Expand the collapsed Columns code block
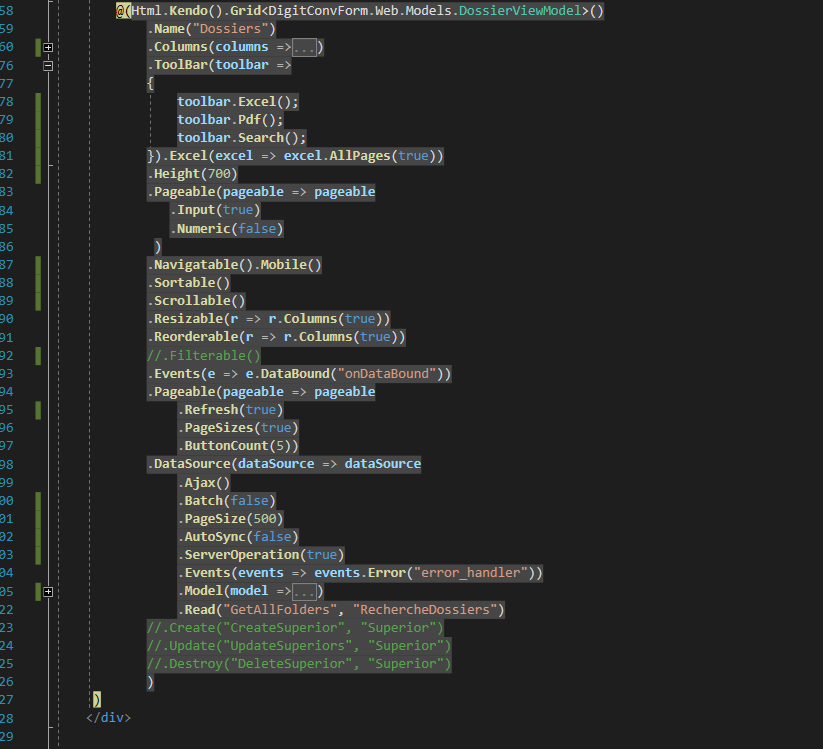 coord(47,48)
